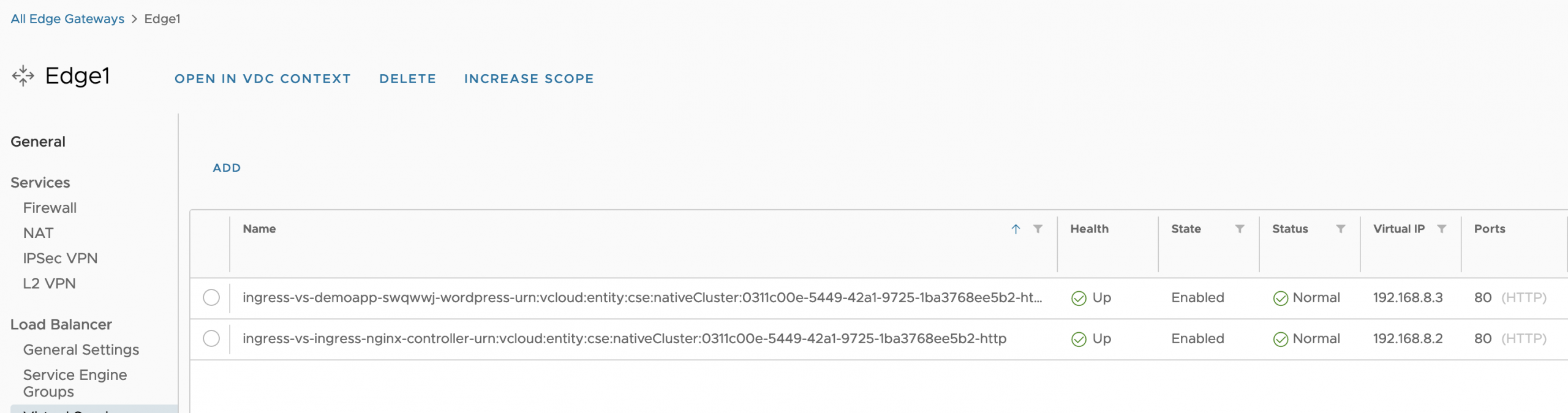Image resolution: width=1568 pixels, height=413 pixels.
Task: Open Service Engine Groups in sidebar
Action: pyautogui.click(x=75, y=383)
